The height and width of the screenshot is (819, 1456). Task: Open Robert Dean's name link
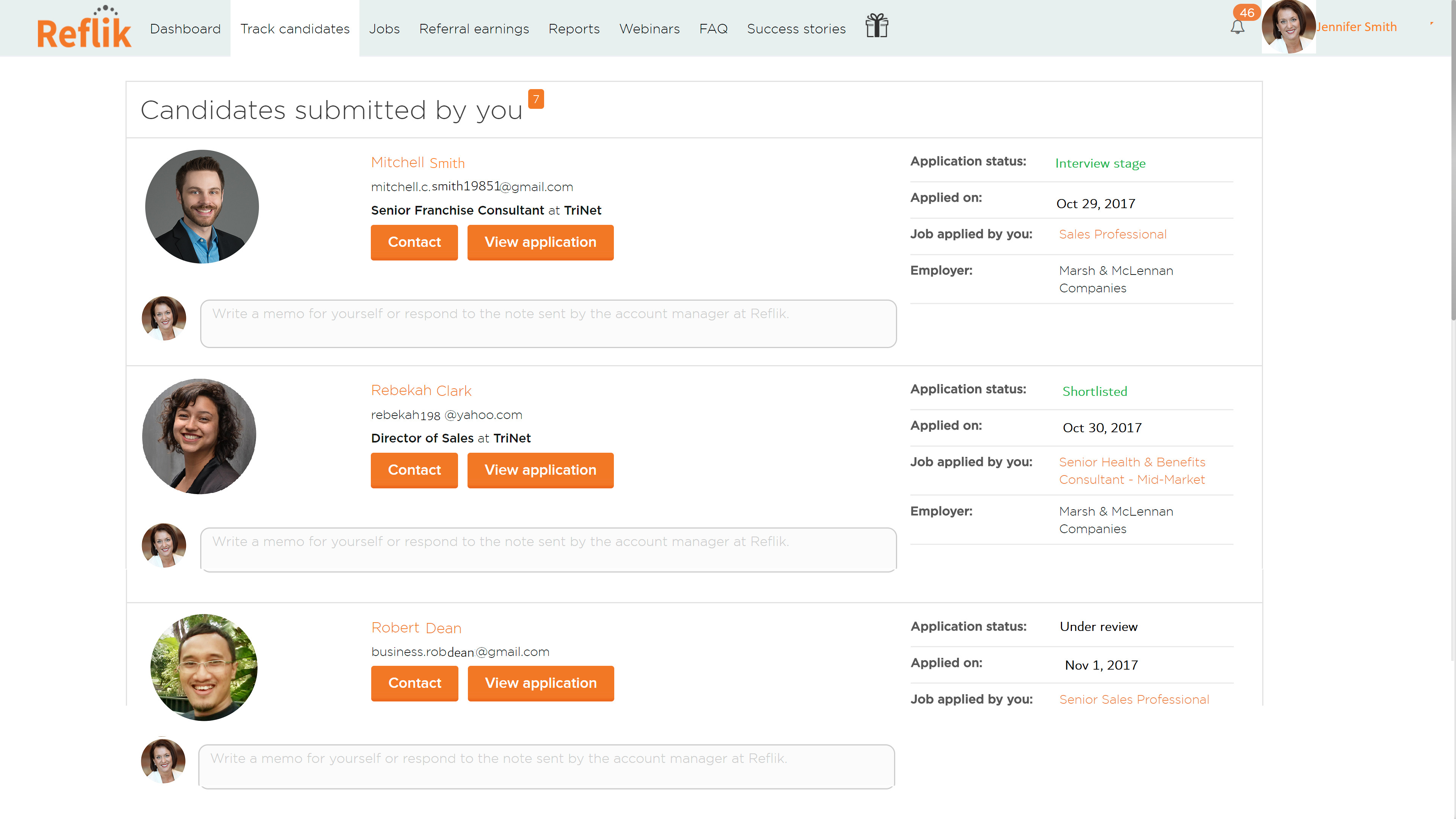(416, 628)
